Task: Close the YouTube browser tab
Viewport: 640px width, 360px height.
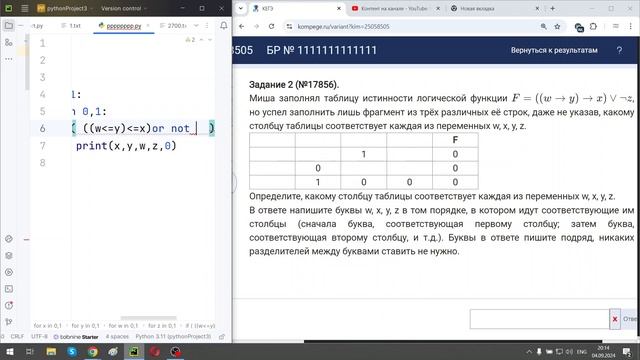Action: click(x=438, y=9)
